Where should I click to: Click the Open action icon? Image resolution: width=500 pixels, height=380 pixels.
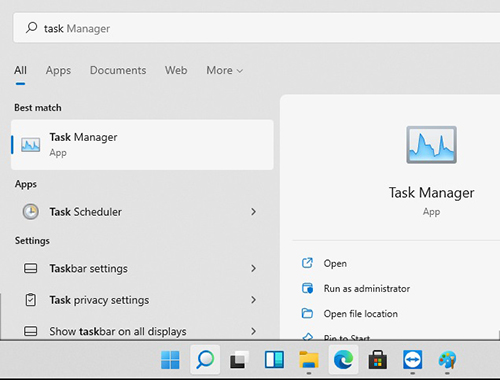307,263
